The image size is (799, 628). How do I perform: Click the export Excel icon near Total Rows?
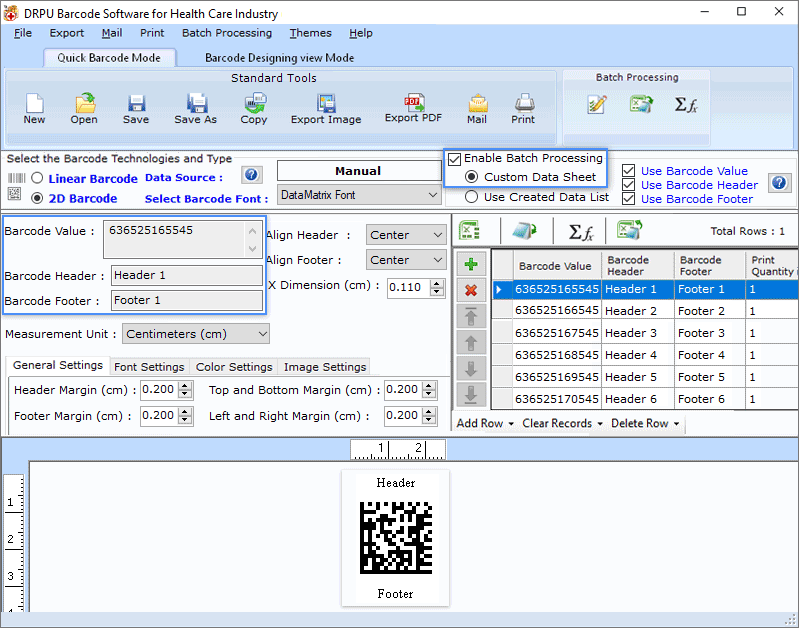[629, 230]
